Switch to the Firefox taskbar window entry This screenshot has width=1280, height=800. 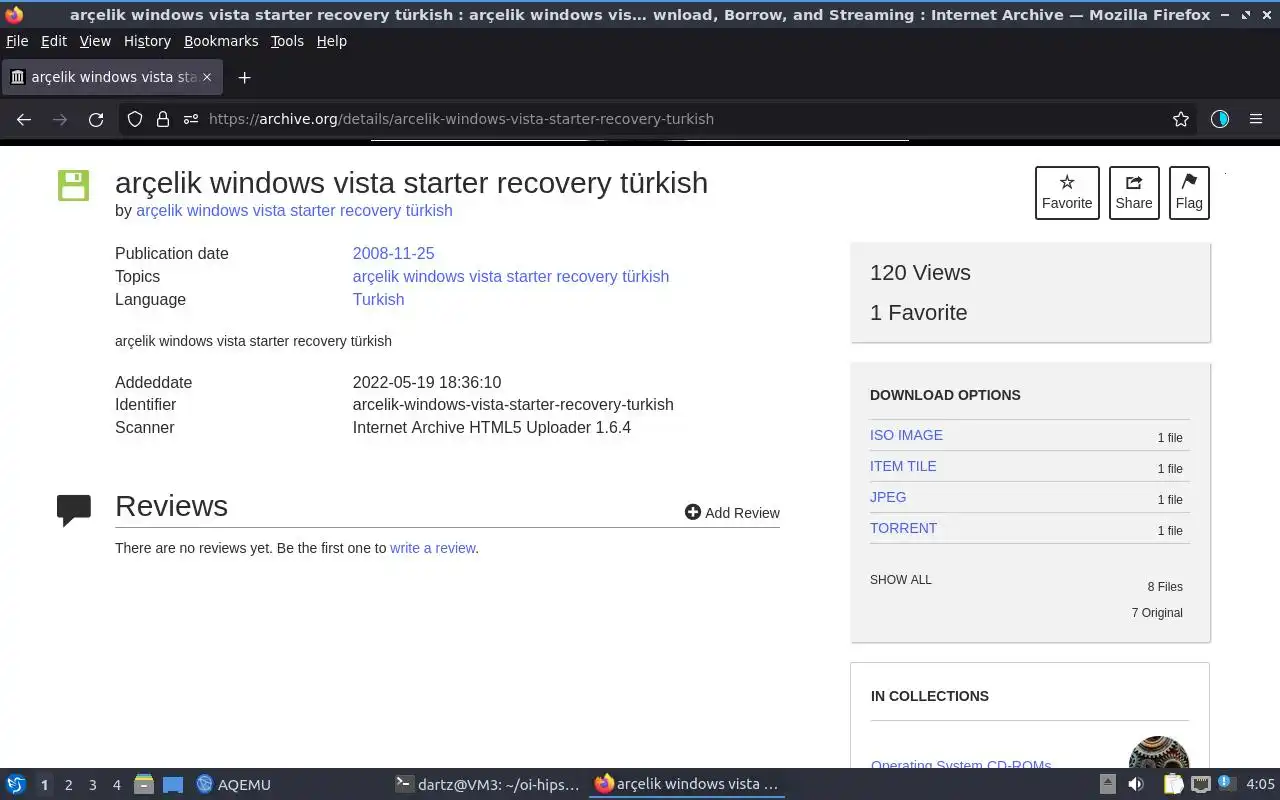click(686, 784)
